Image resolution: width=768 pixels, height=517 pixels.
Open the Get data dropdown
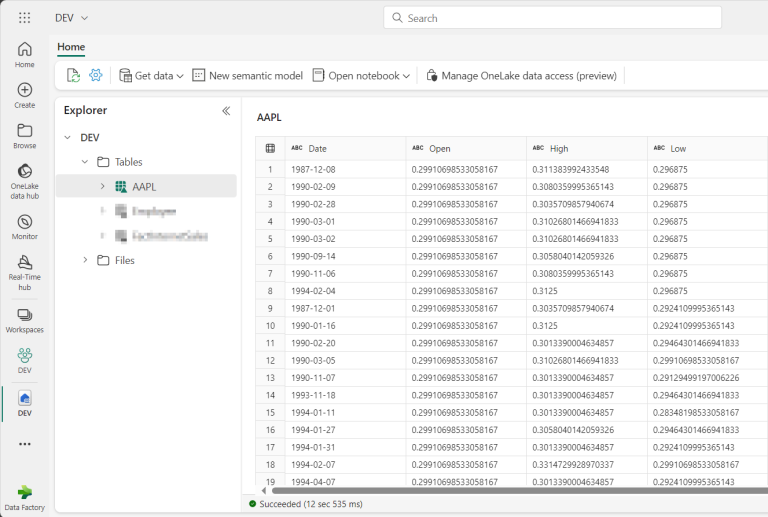(151, 75)
